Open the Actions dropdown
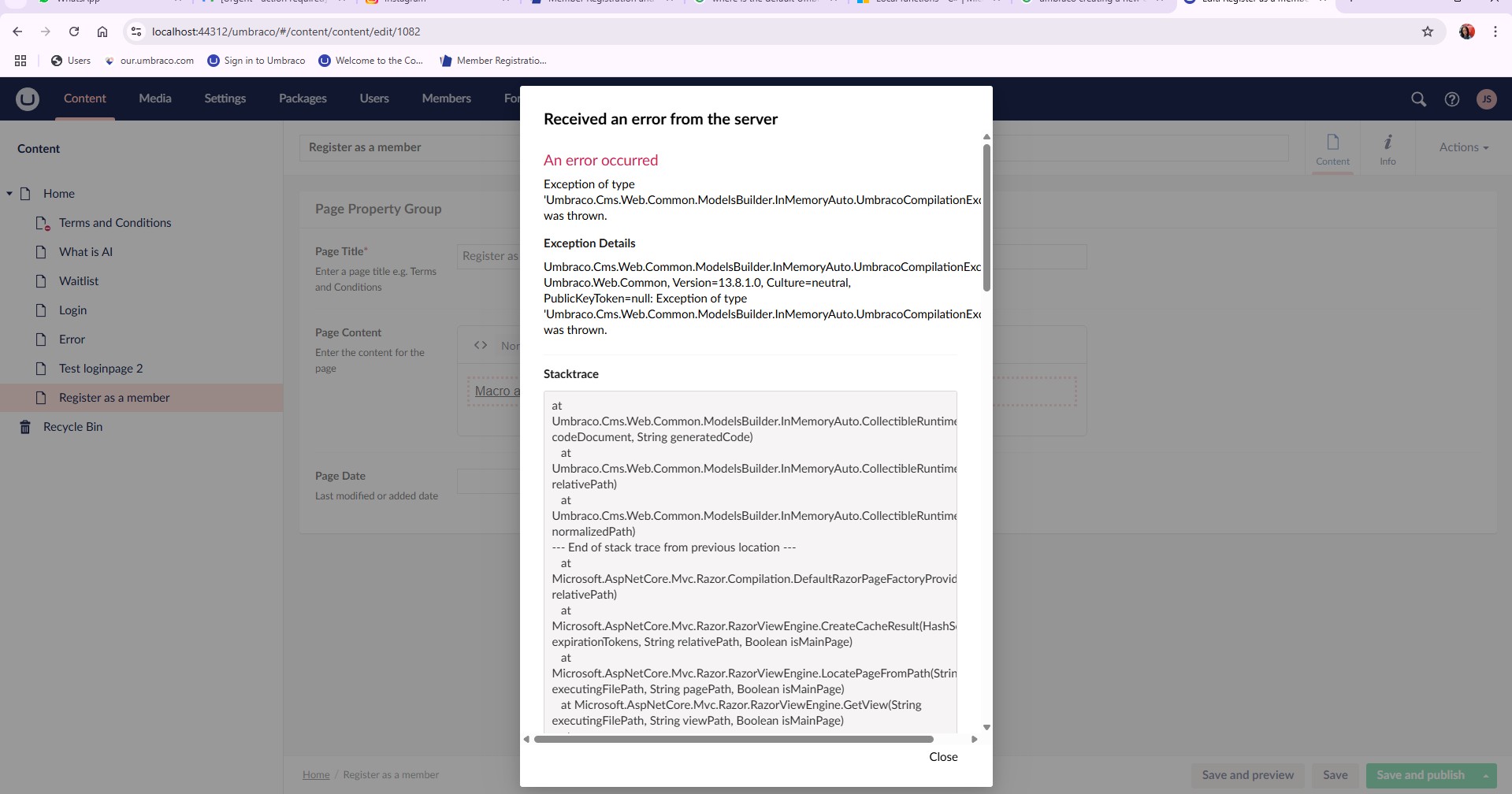 click(x=1463, y=147)
